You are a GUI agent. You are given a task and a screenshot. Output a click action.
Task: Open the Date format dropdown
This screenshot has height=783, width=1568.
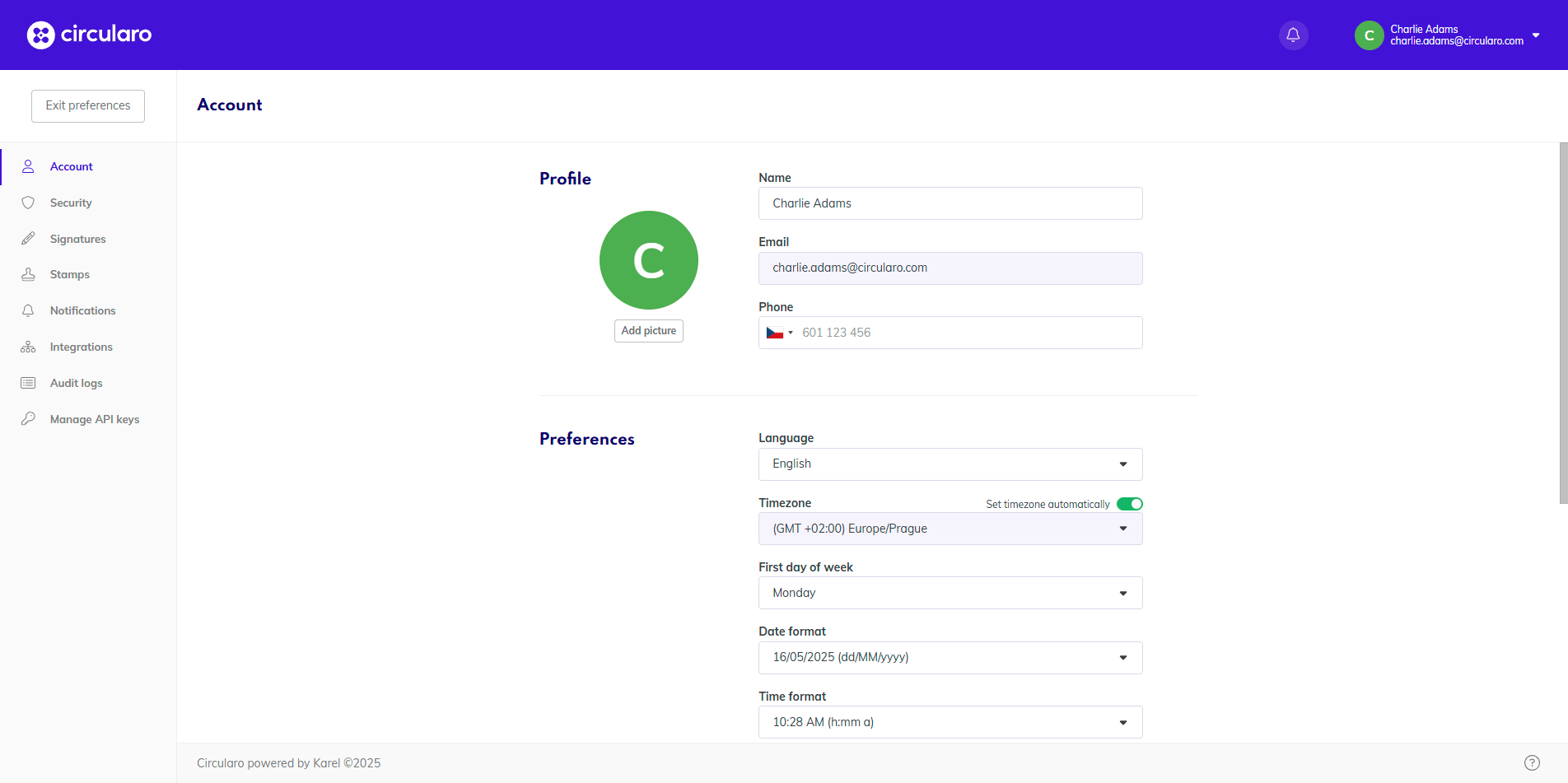pyautogui.click(x=950, y=658)
